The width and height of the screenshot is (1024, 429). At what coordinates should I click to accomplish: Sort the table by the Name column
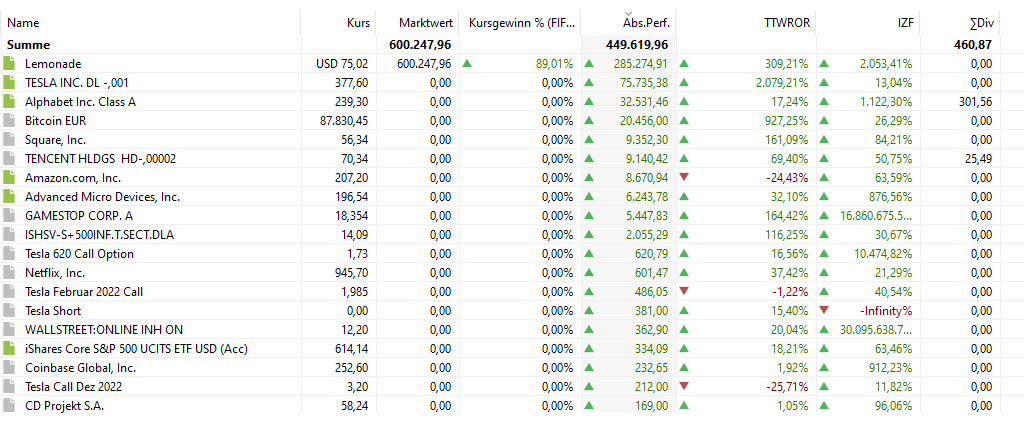(x=23, y=23)
